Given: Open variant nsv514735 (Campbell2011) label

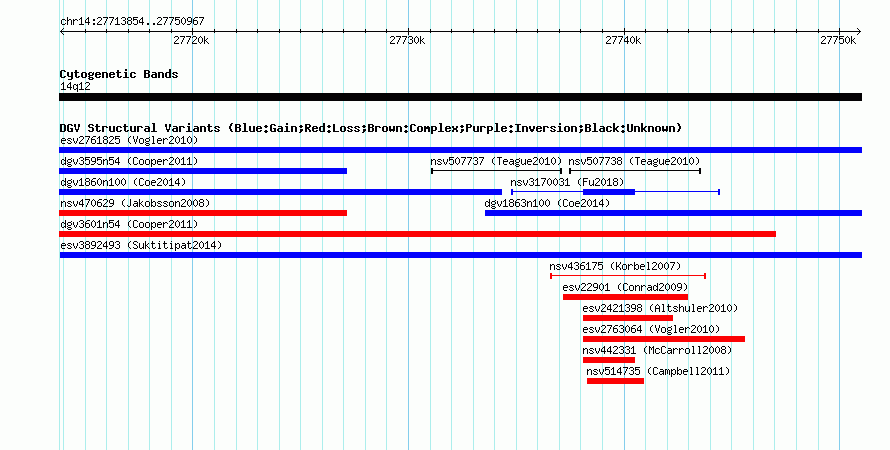Looking at the screenshot, I should 658,371.
